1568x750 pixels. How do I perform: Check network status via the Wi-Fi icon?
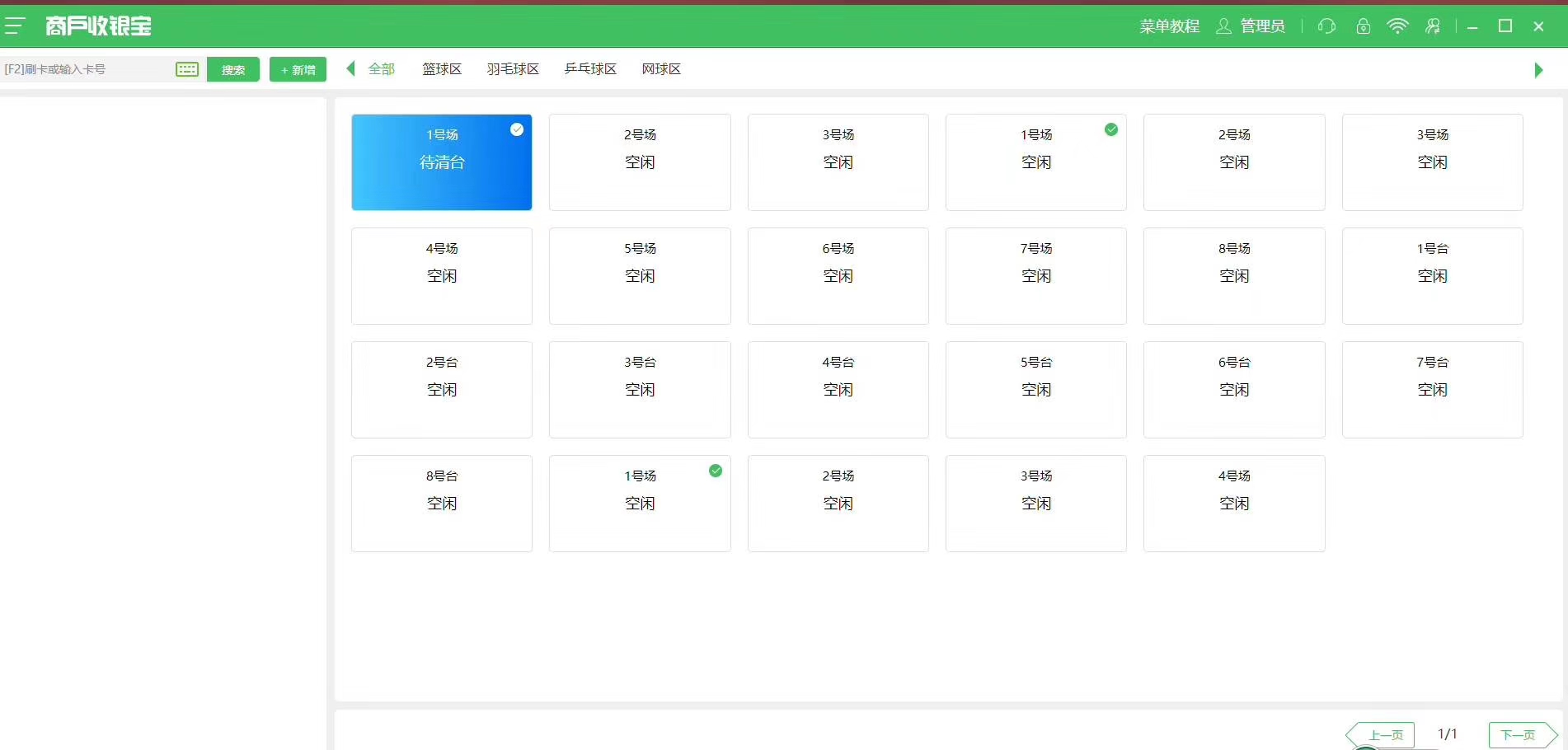pos(1397,26)
